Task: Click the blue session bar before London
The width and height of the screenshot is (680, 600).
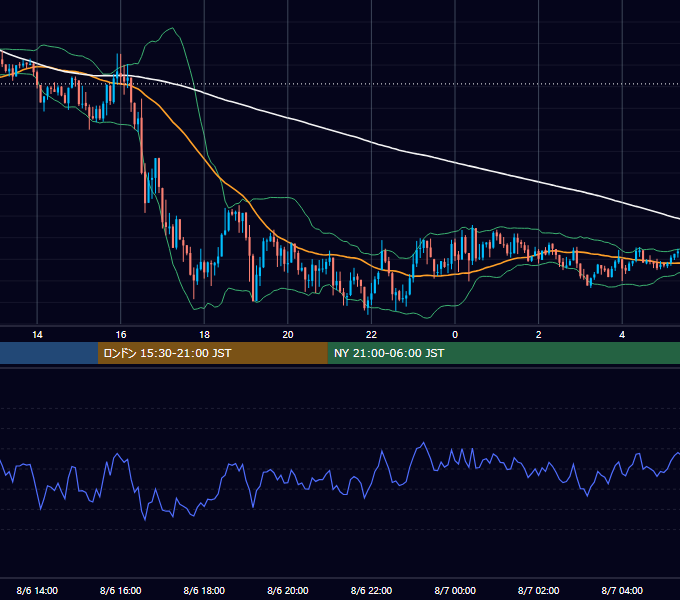Action: click(49, 353)
